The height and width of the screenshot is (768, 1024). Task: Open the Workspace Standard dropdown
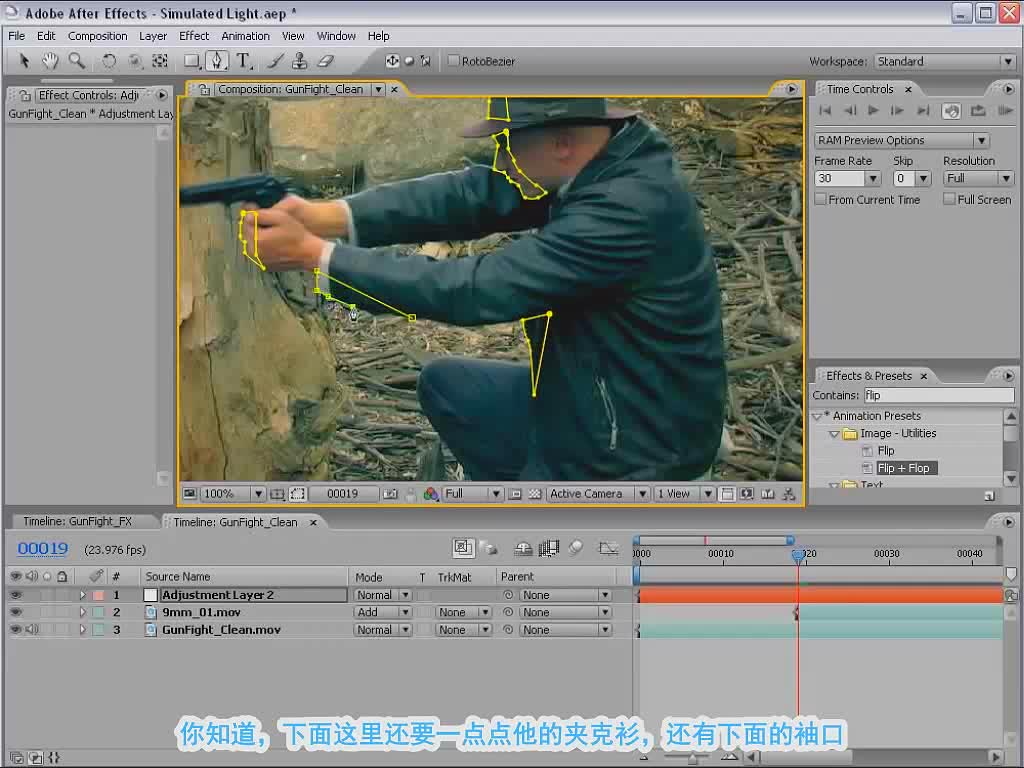(944, 61)
